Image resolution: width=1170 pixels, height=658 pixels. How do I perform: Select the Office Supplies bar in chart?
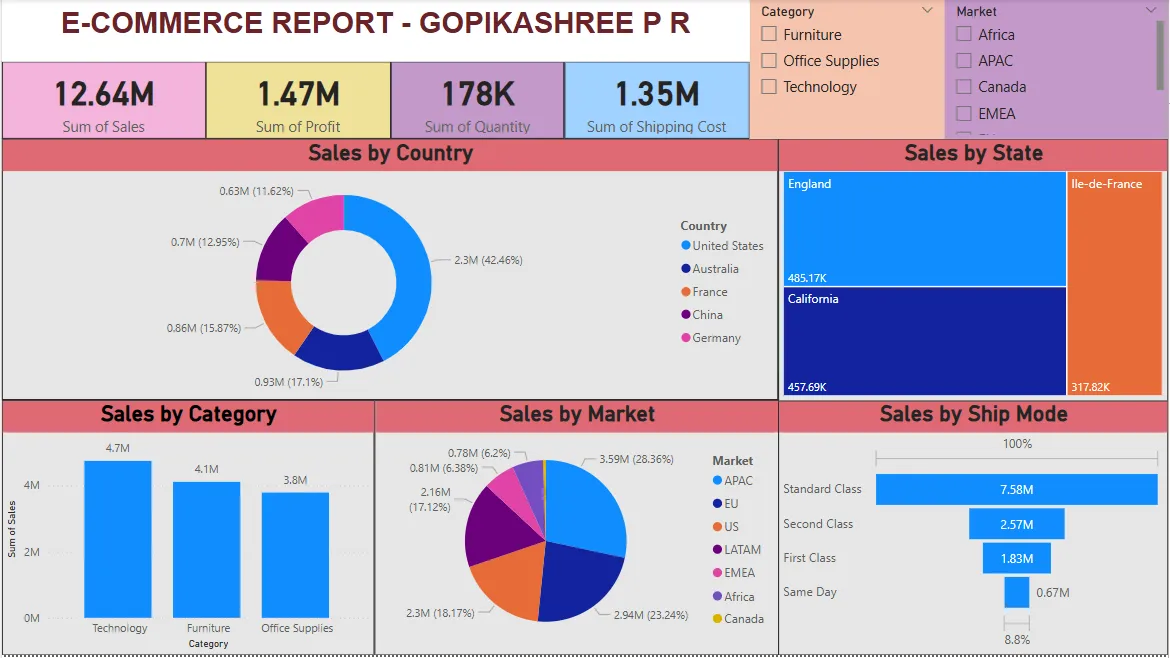coord(295,554)
